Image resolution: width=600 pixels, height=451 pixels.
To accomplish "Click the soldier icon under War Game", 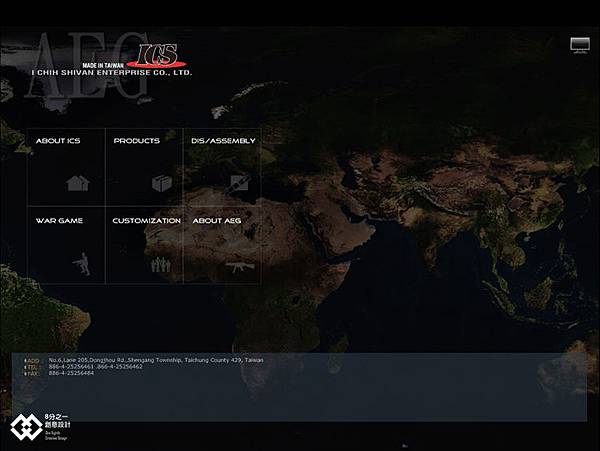I will coord(82,264).
